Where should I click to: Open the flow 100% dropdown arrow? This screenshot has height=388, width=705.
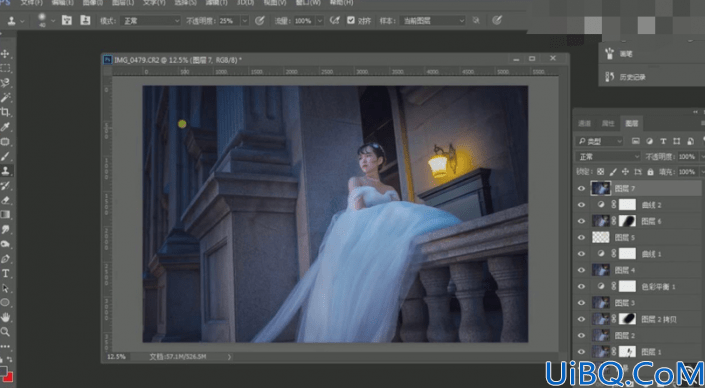pos(320,21)
